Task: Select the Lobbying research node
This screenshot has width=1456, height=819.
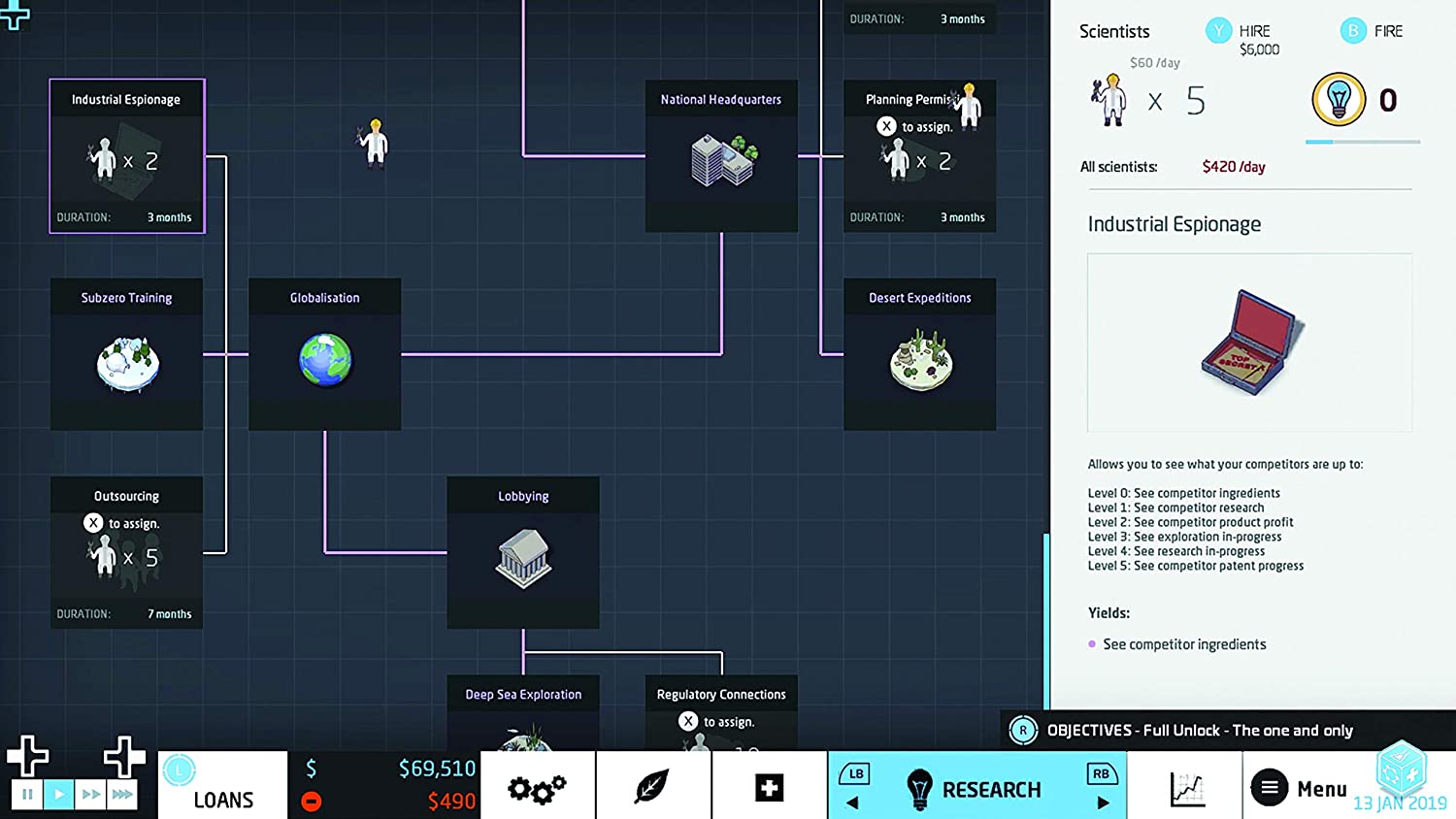Action: (523, 552)
